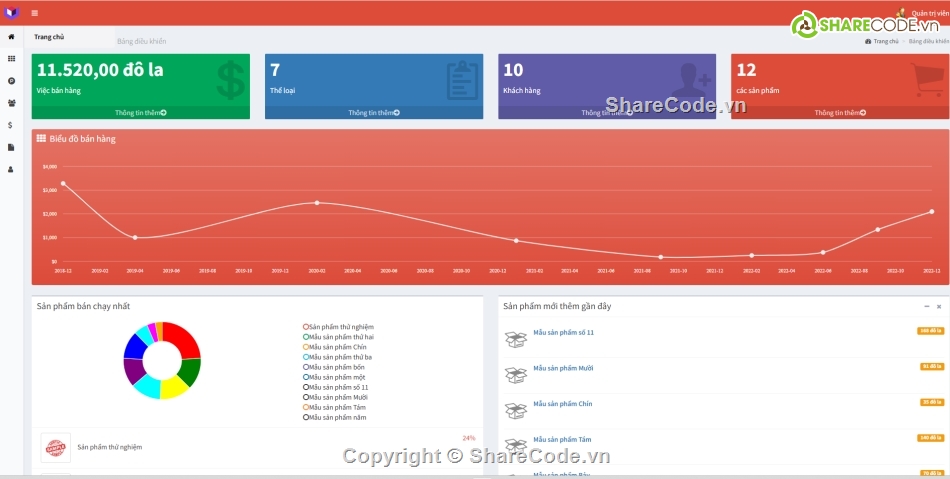Screen dimensions: 950x479
Task: Click 'Thông tin thêm' on the products card
Action: [839, 113]
